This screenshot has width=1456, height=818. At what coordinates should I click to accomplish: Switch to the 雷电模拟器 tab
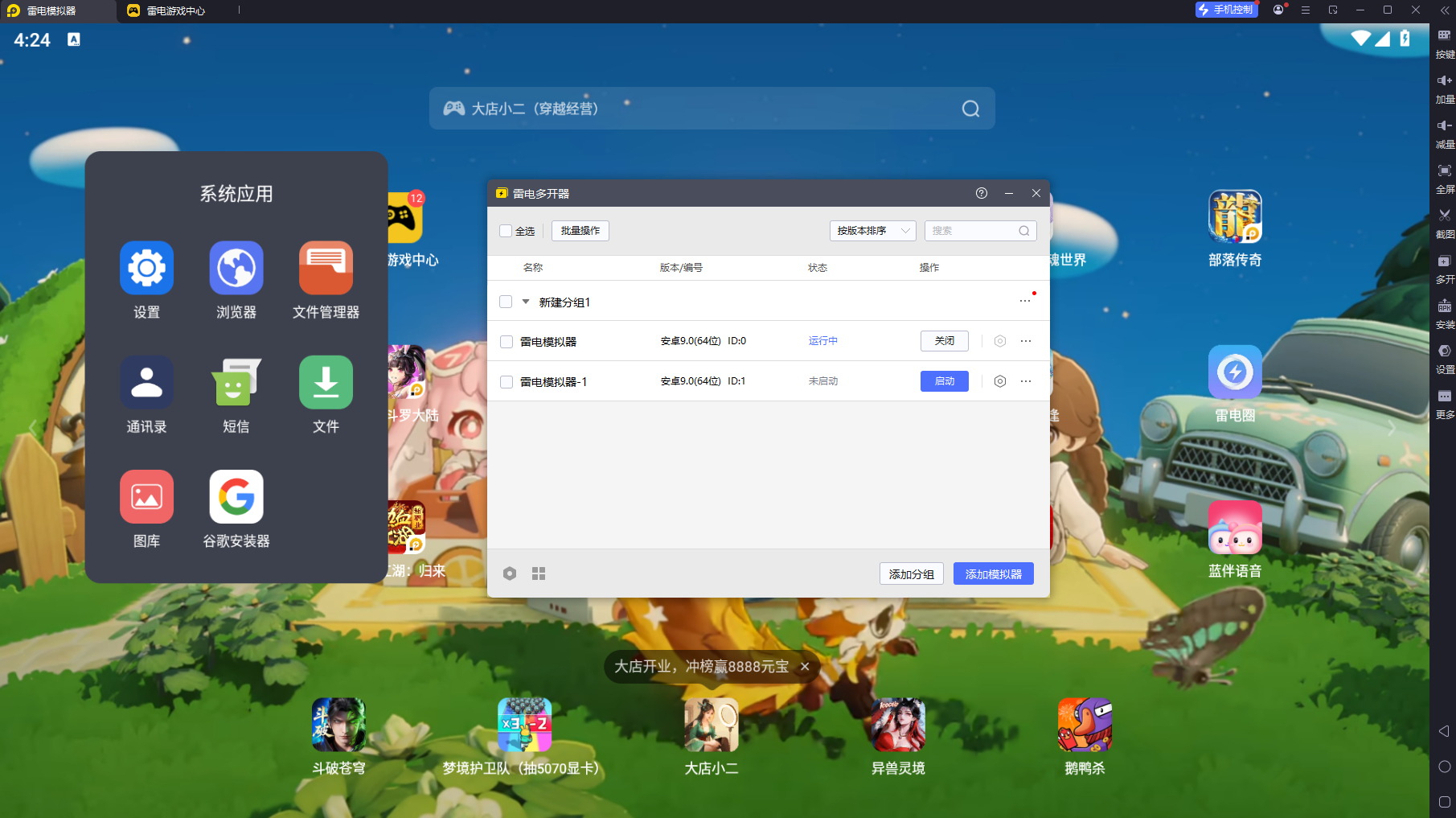[58, 11]
